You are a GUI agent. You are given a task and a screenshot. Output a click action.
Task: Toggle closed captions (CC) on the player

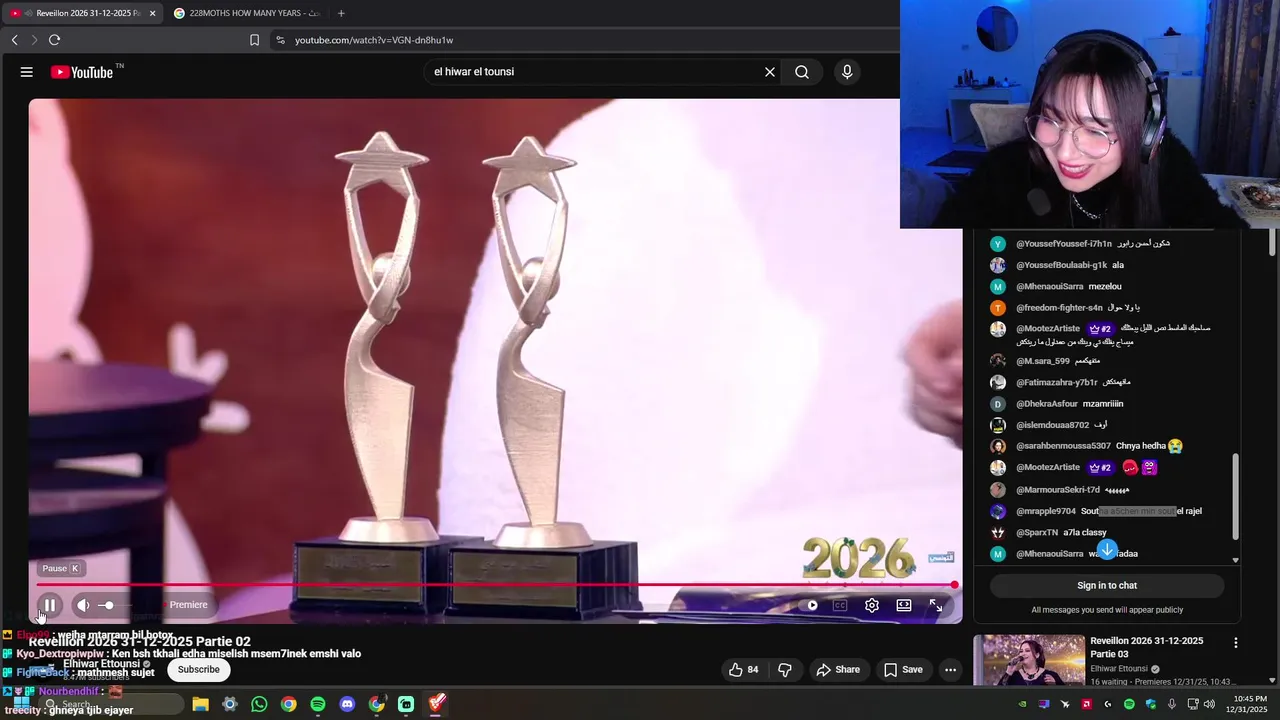pos(840,605)
